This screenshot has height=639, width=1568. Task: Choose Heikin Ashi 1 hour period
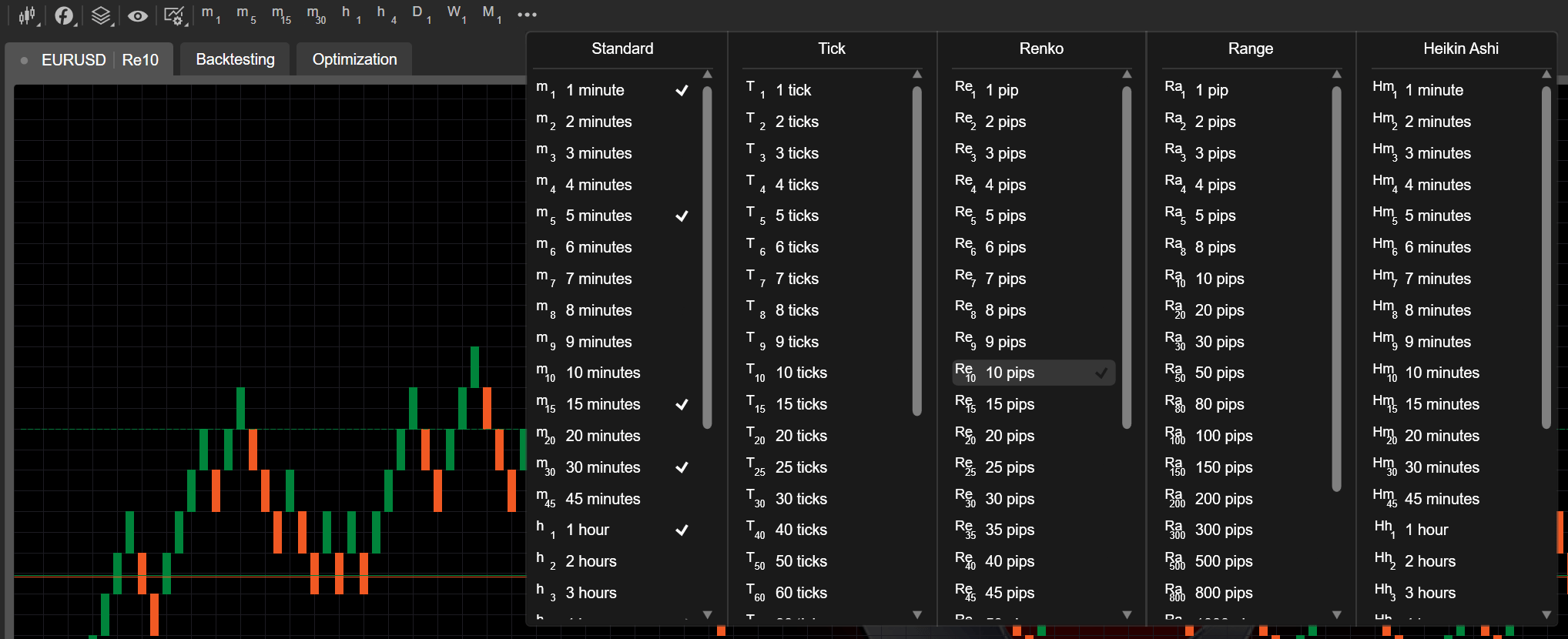1452,530
